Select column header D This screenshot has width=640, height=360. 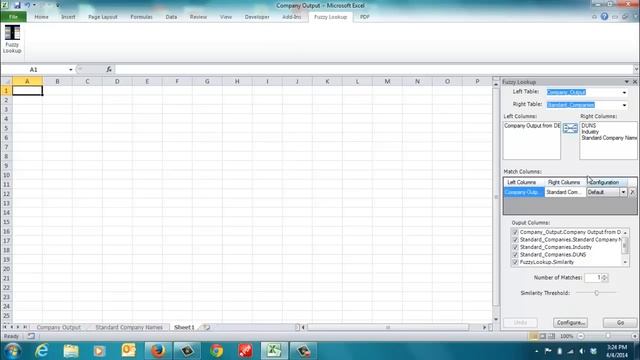click(117, 81)
